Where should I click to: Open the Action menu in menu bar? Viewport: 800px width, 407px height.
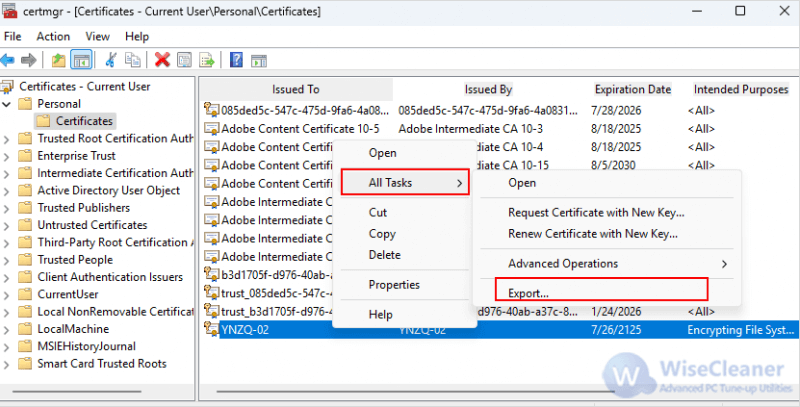(53, 36)
